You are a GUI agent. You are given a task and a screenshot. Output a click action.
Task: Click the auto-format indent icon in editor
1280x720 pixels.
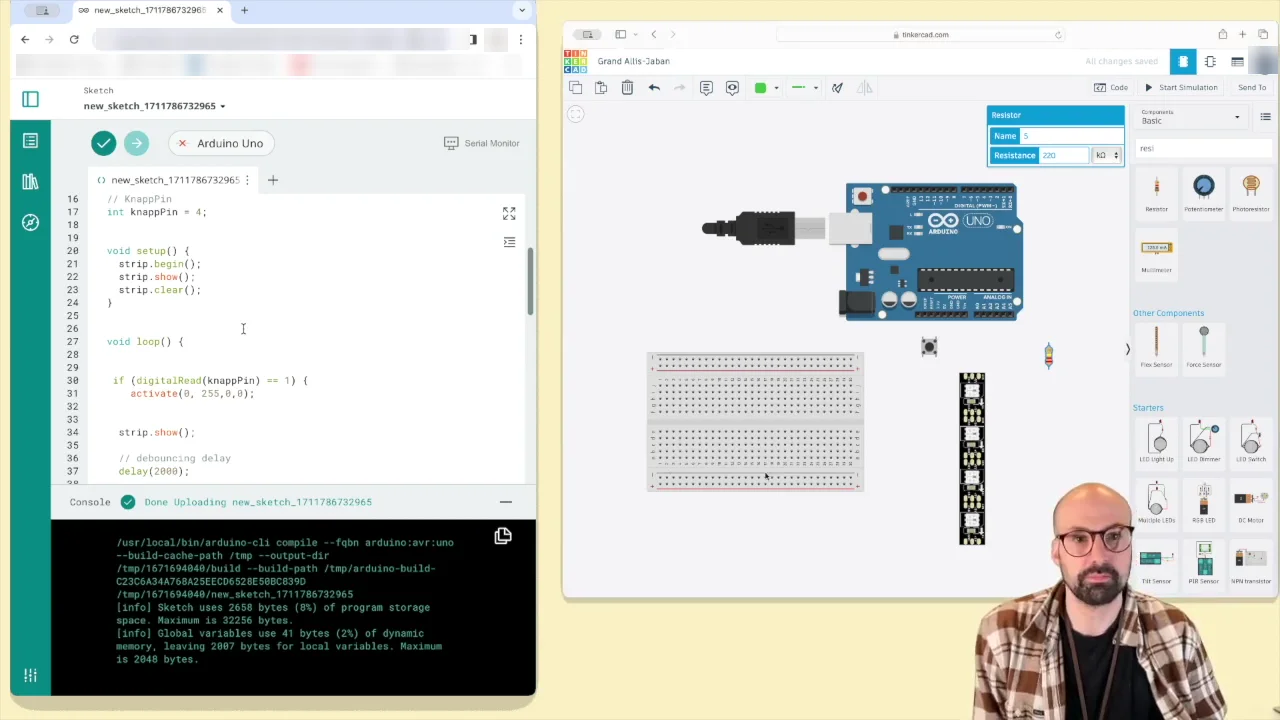click(509, 242)
